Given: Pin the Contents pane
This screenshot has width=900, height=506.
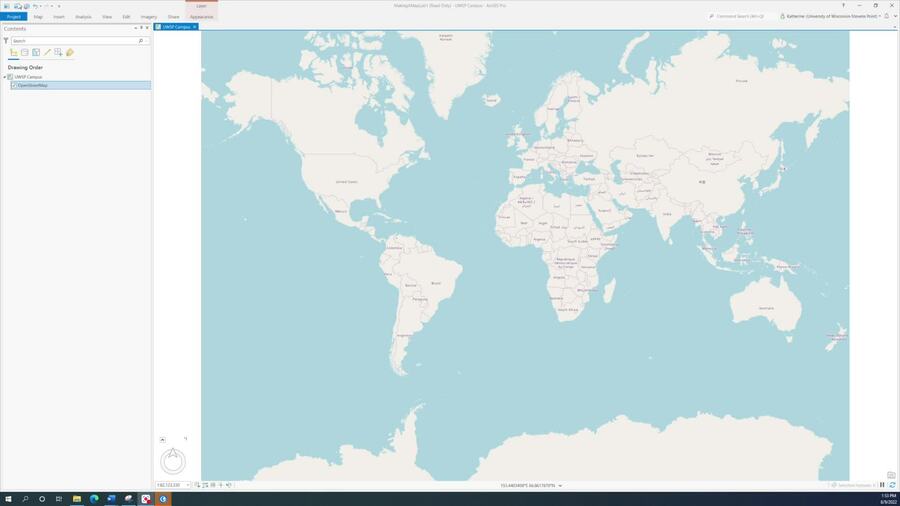Looking at the screenshot, I should [141, 28].
